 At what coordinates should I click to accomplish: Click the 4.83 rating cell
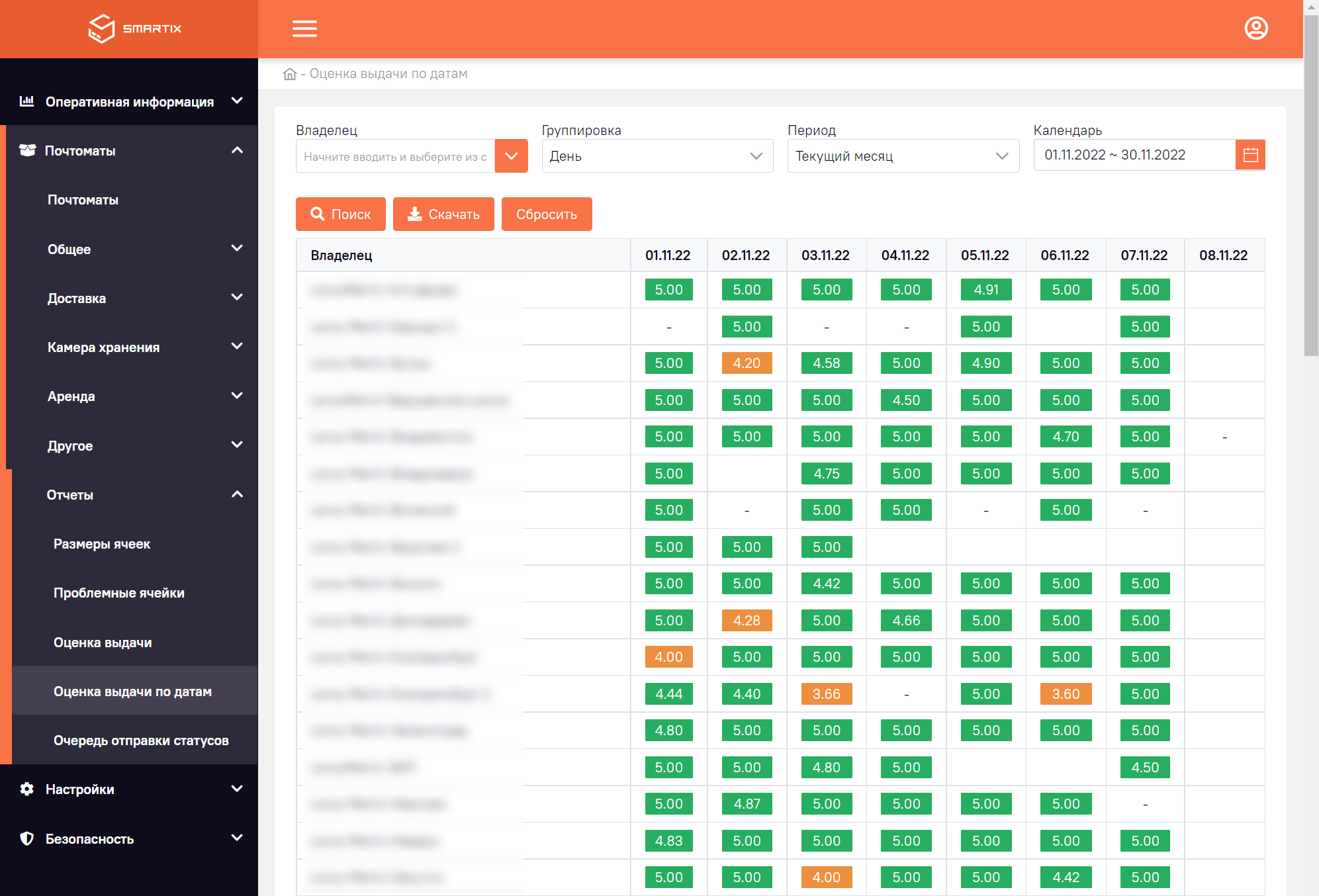click(x=668, y=841)
